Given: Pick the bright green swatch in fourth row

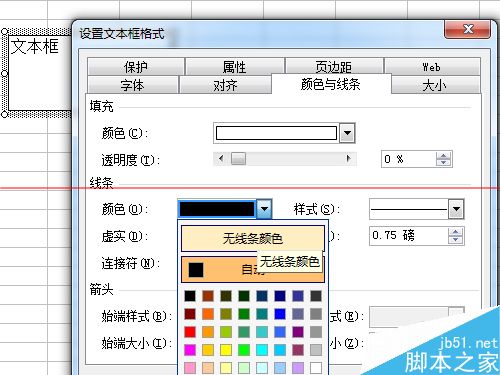Looking at the screenshot, I should (x=244, y=350).
